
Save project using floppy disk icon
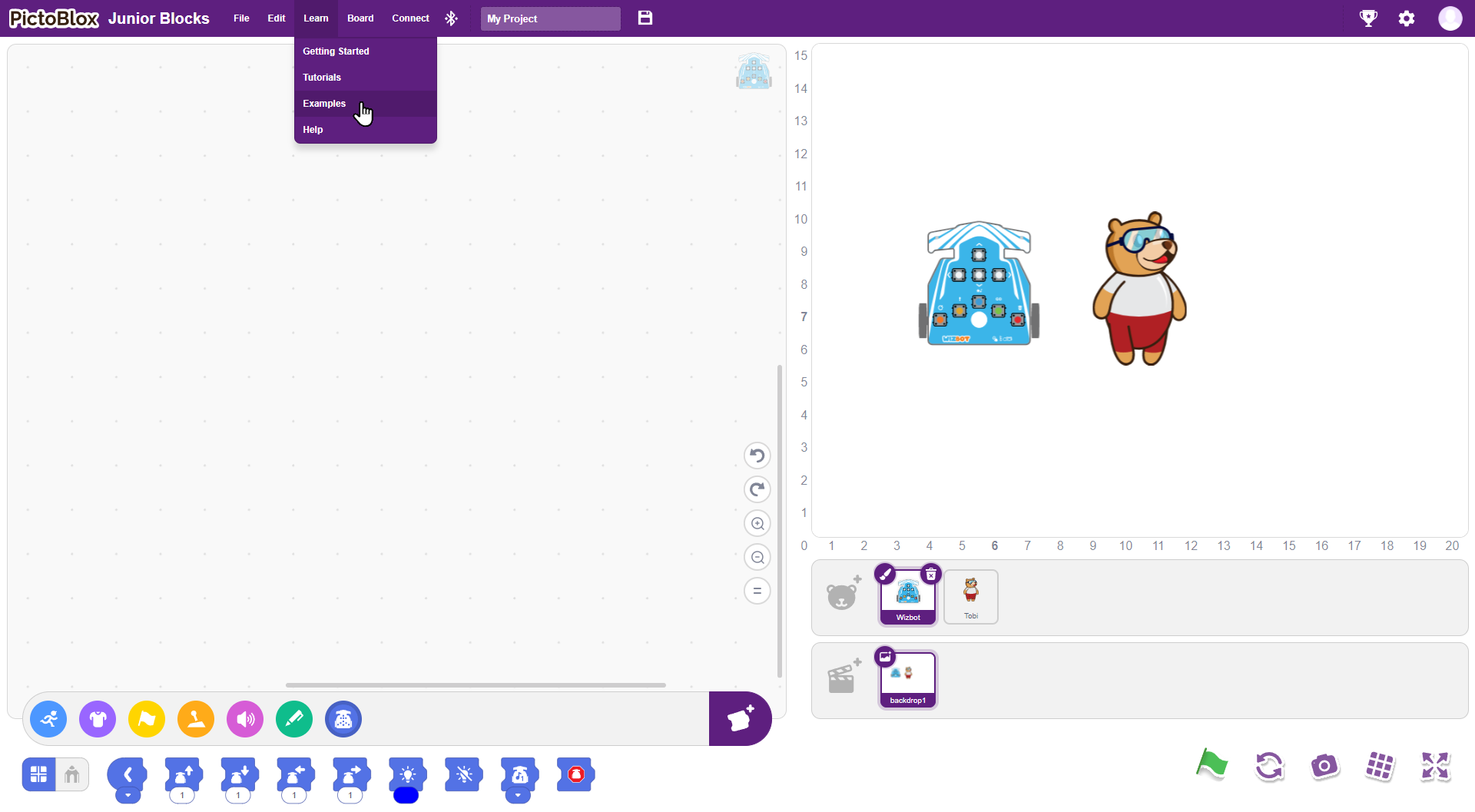tap(645, 18)
